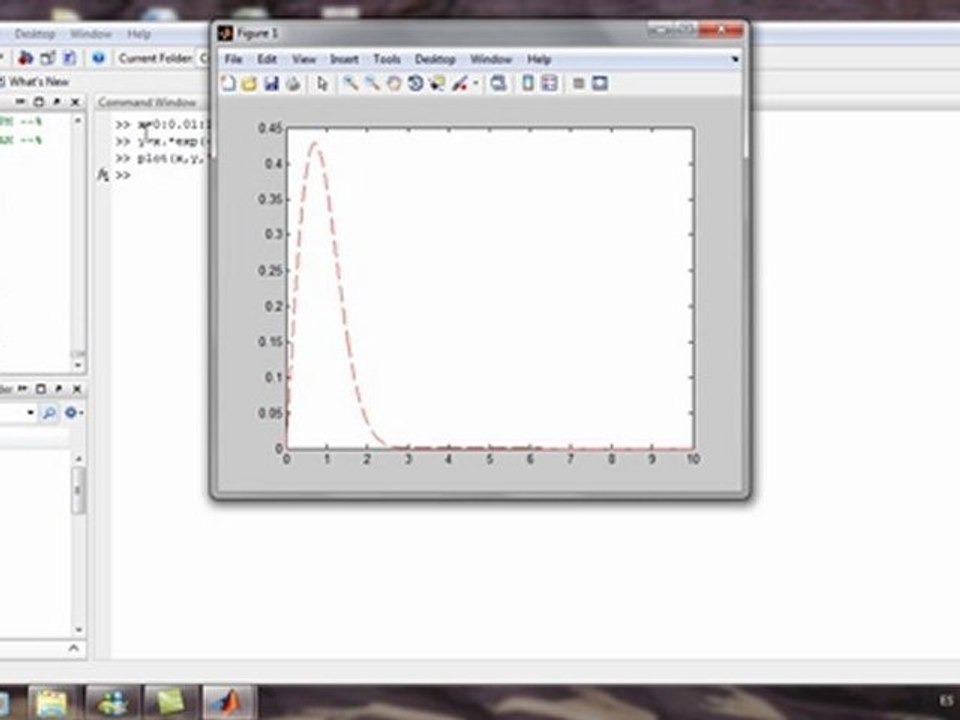Click the Command History scroll-up arrow

[78, 121]
